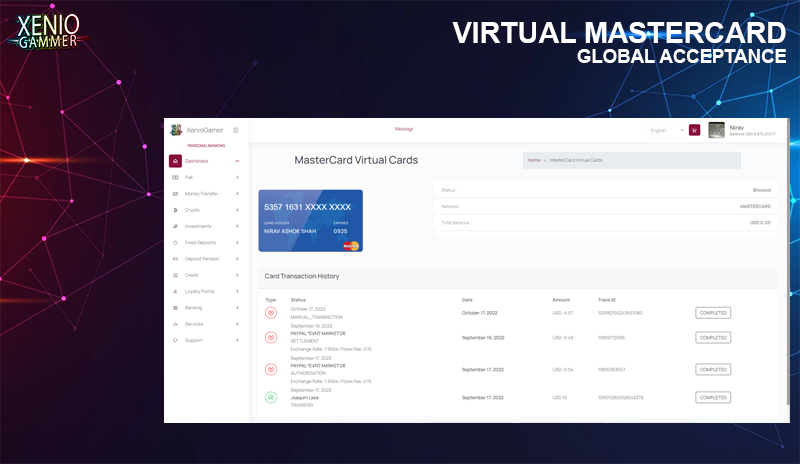The width and height of the screenshot is (800, 464).
Task: Click the Credit icon in the sidebar
Action: coord(176,275)
